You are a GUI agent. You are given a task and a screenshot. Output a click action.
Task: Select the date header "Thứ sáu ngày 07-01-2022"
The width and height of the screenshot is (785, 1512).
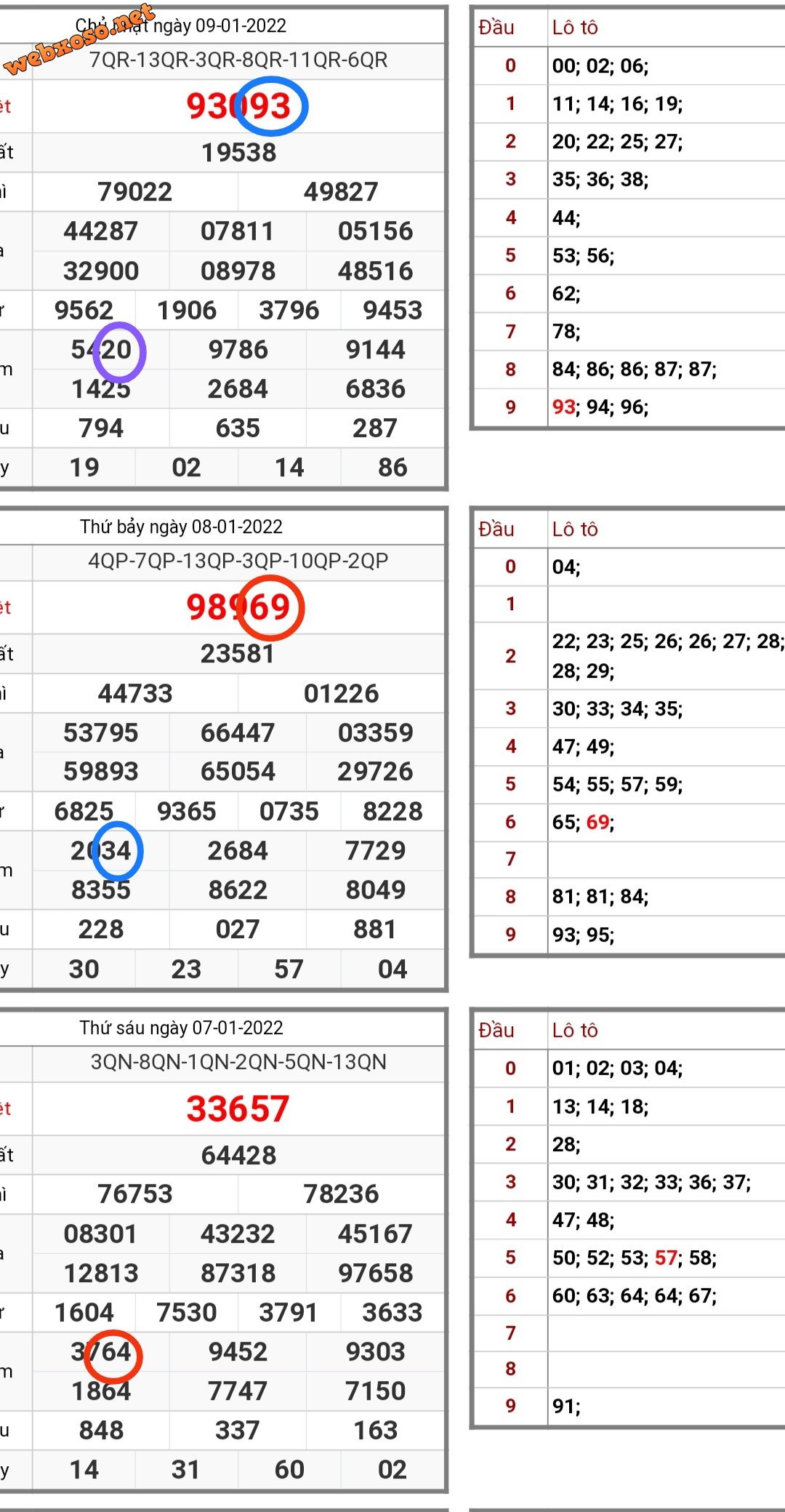pos(181,1028)
